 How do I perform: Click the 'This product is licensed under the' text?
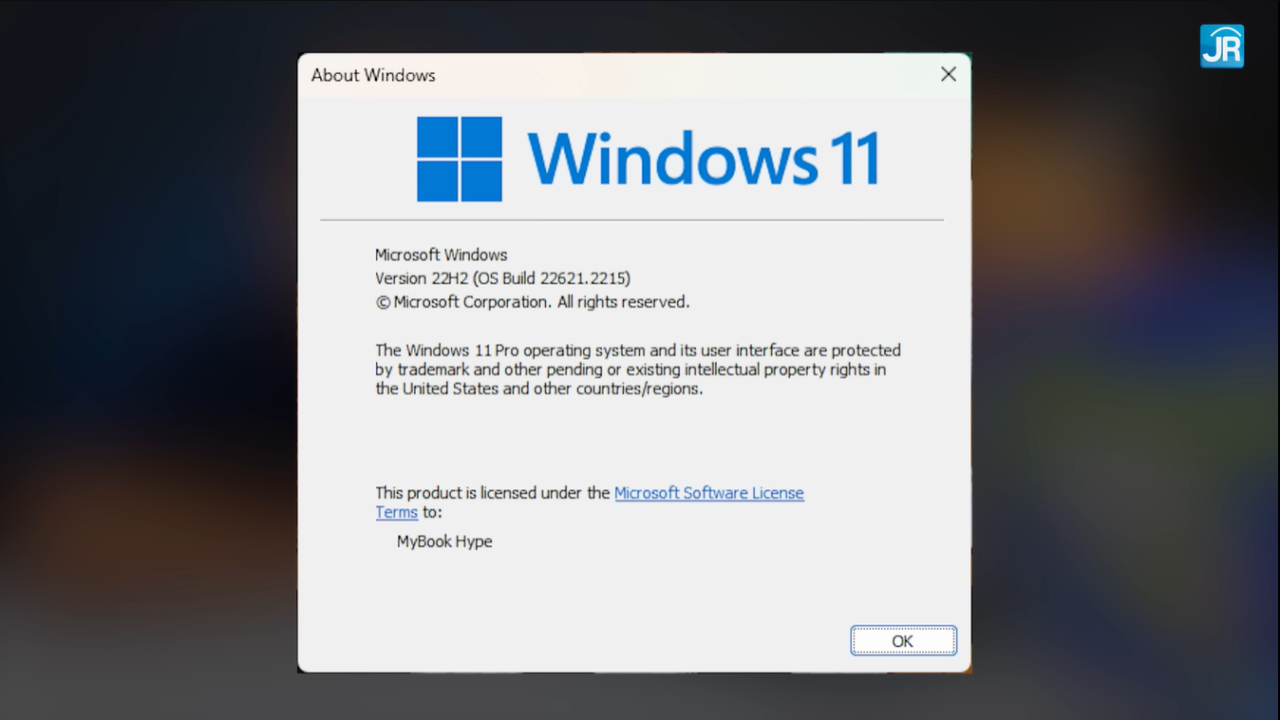(492, 493)
